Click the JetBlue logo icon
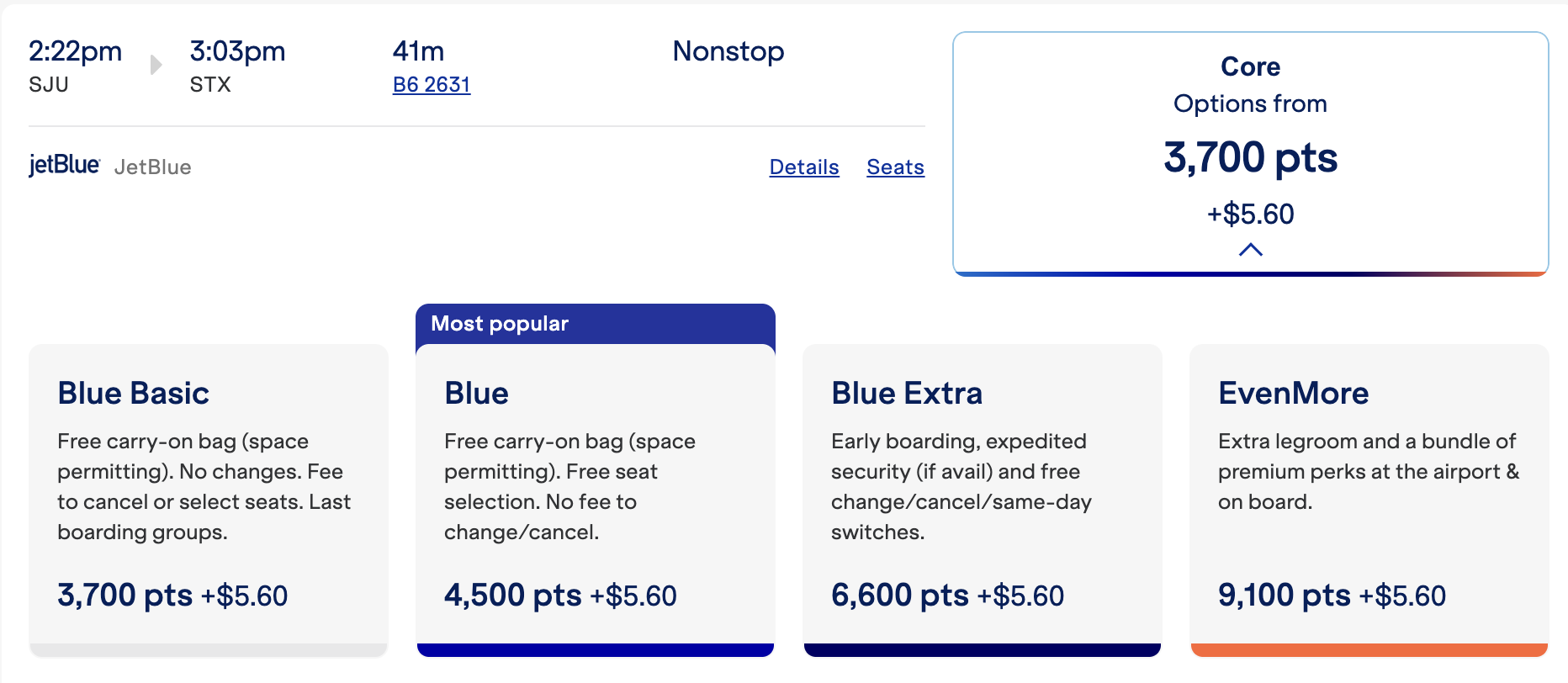Viewport: 1568px width, 683px height. click(x=63, y=165)
